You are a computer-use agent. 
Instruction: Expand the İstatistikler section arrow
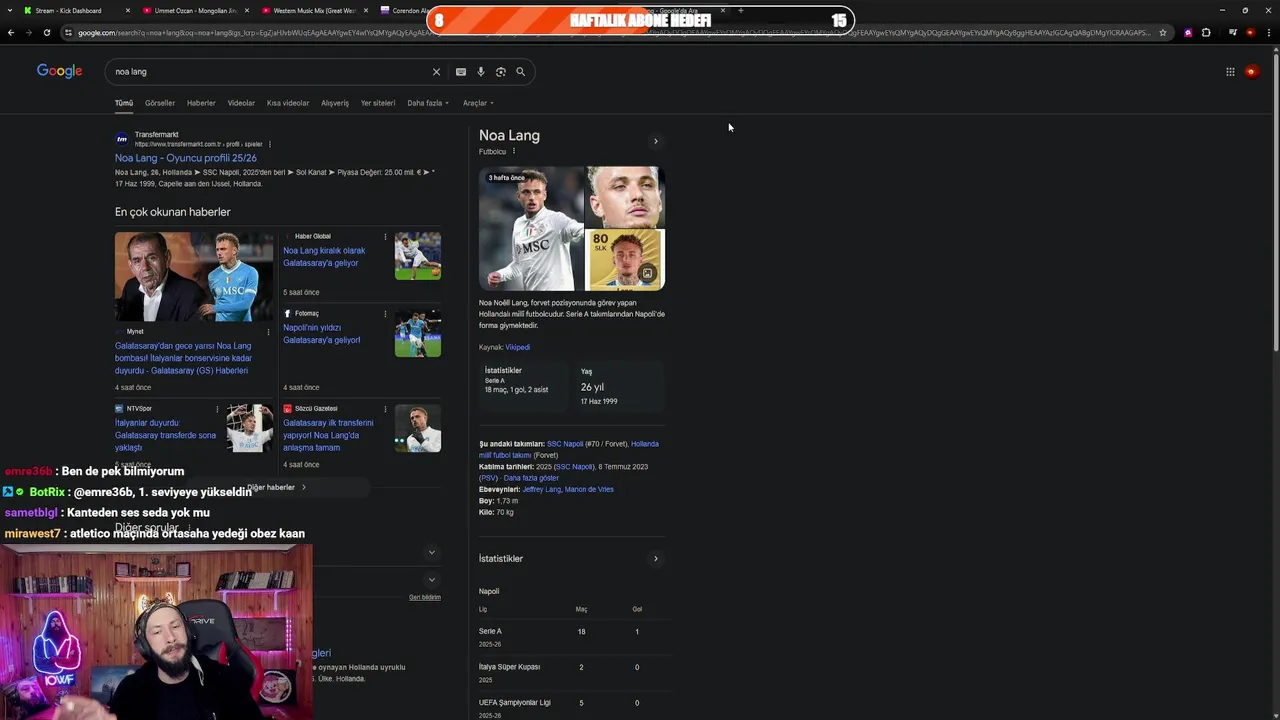tap(656, 559)
